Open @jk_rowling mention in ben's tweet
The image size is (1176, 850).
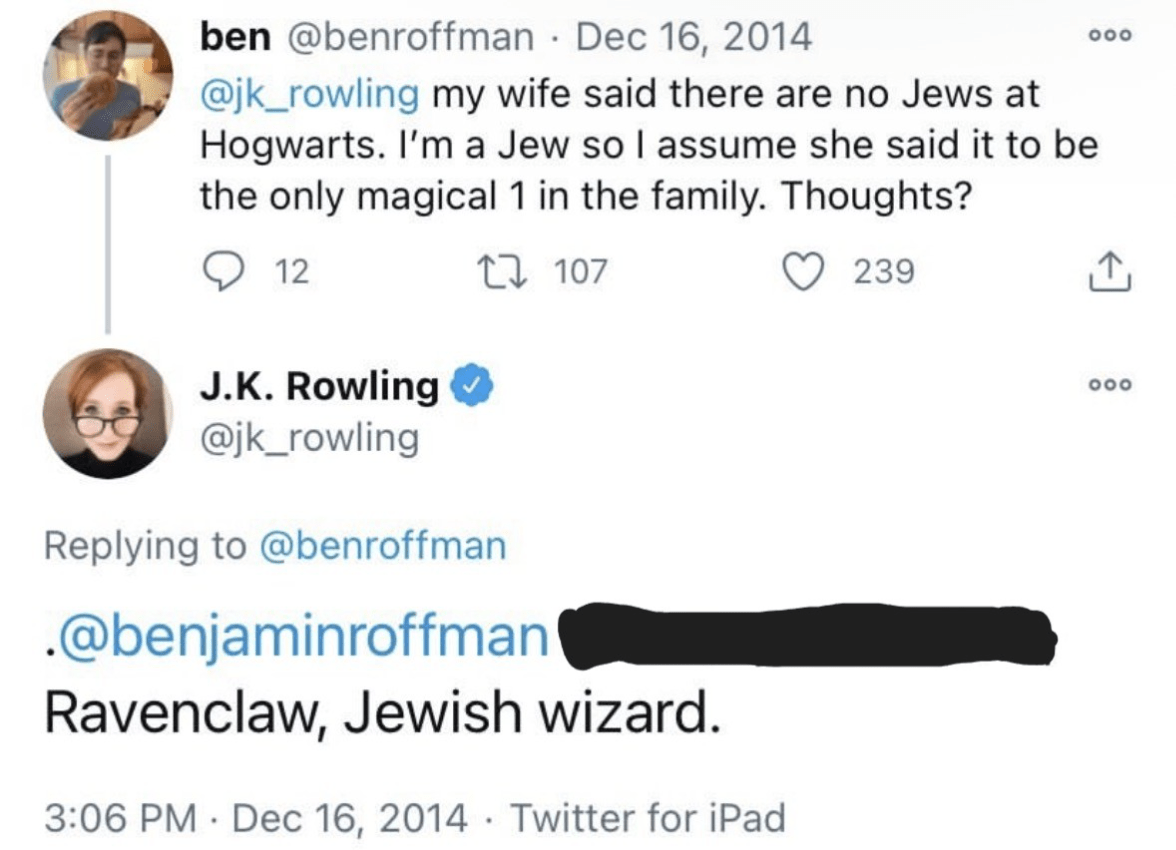(309, 95)
